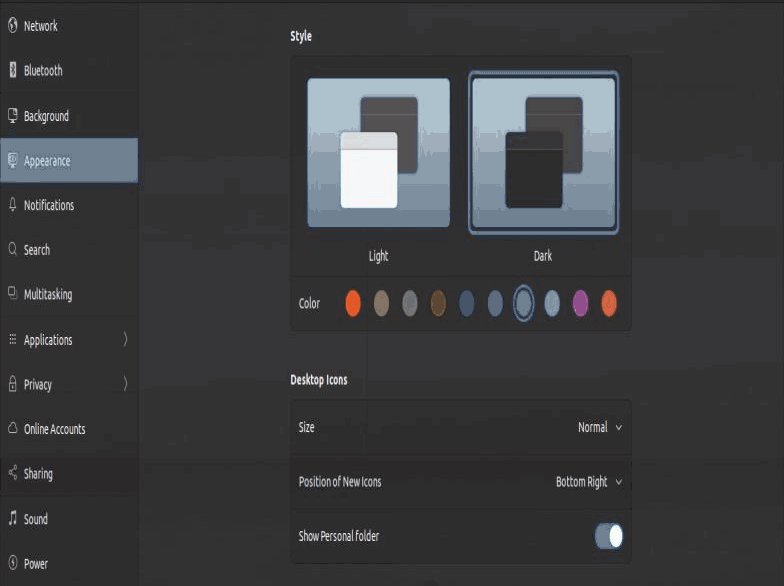This screenshot has height=586, width=784.
Task: Expand Applications submenu with its chevron
Action: (126, 339)
